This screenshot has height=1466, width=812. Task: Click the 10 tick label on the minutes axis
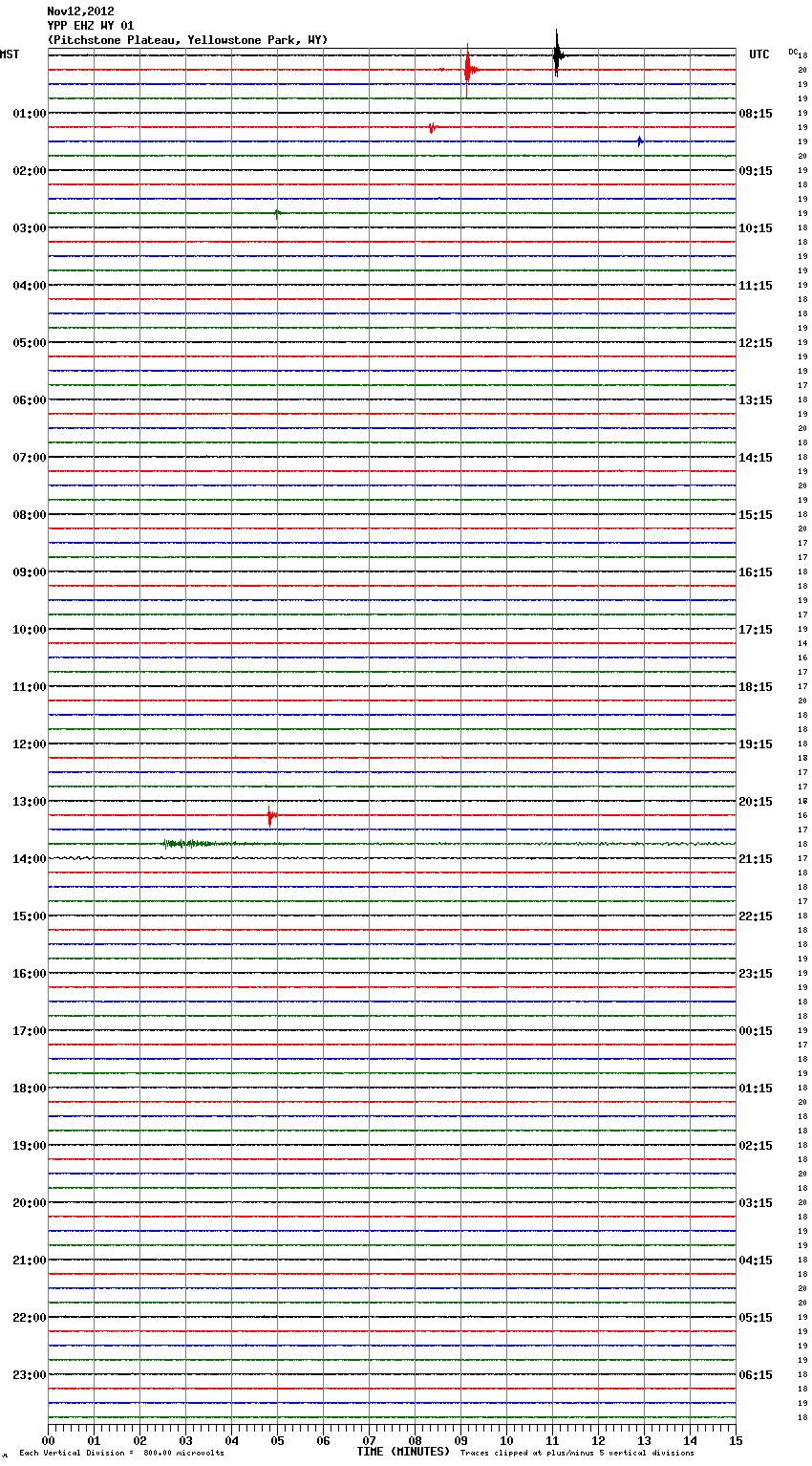506,1441
